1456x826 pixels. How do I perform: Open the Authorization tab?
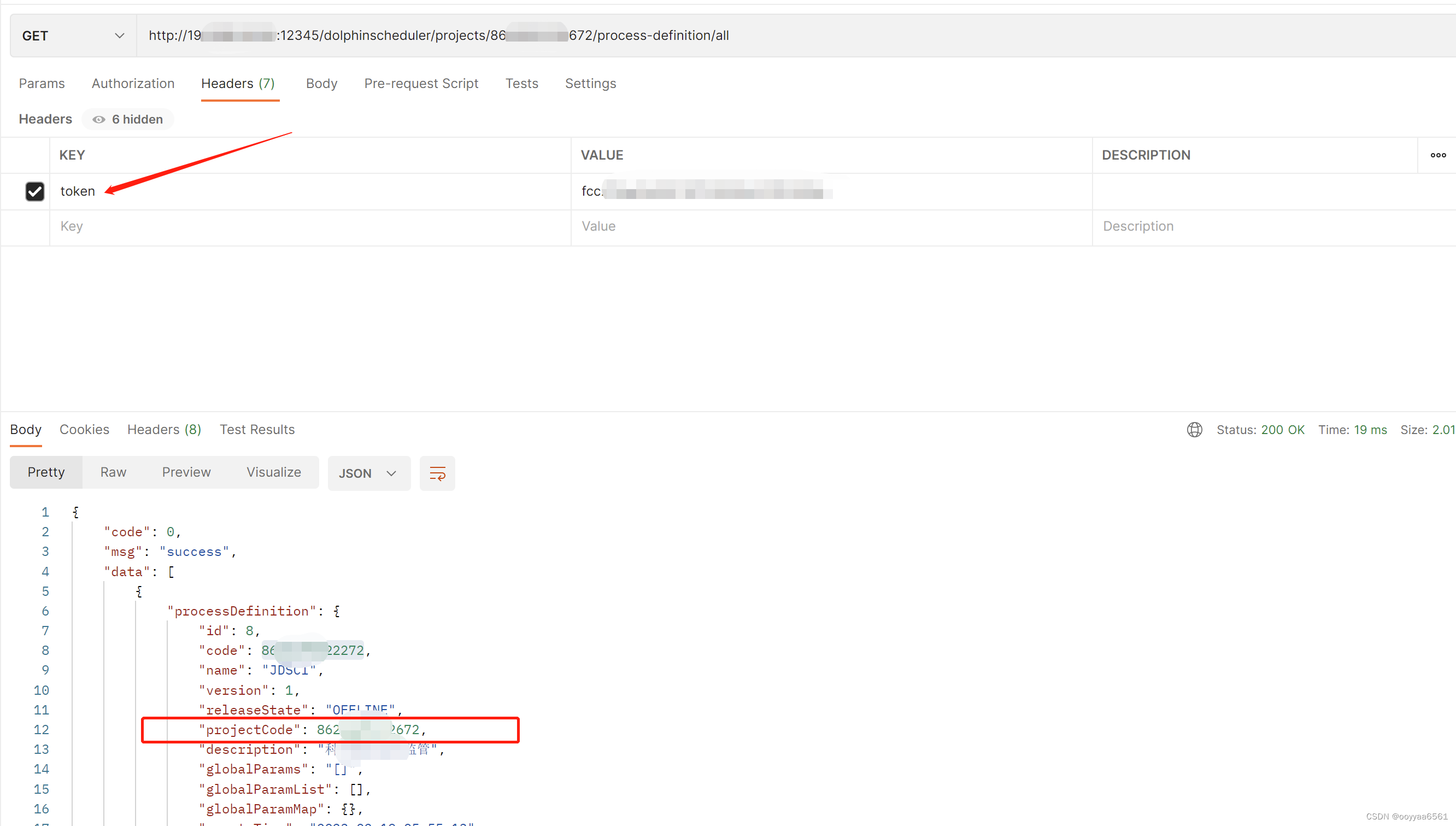click(133, 84)
